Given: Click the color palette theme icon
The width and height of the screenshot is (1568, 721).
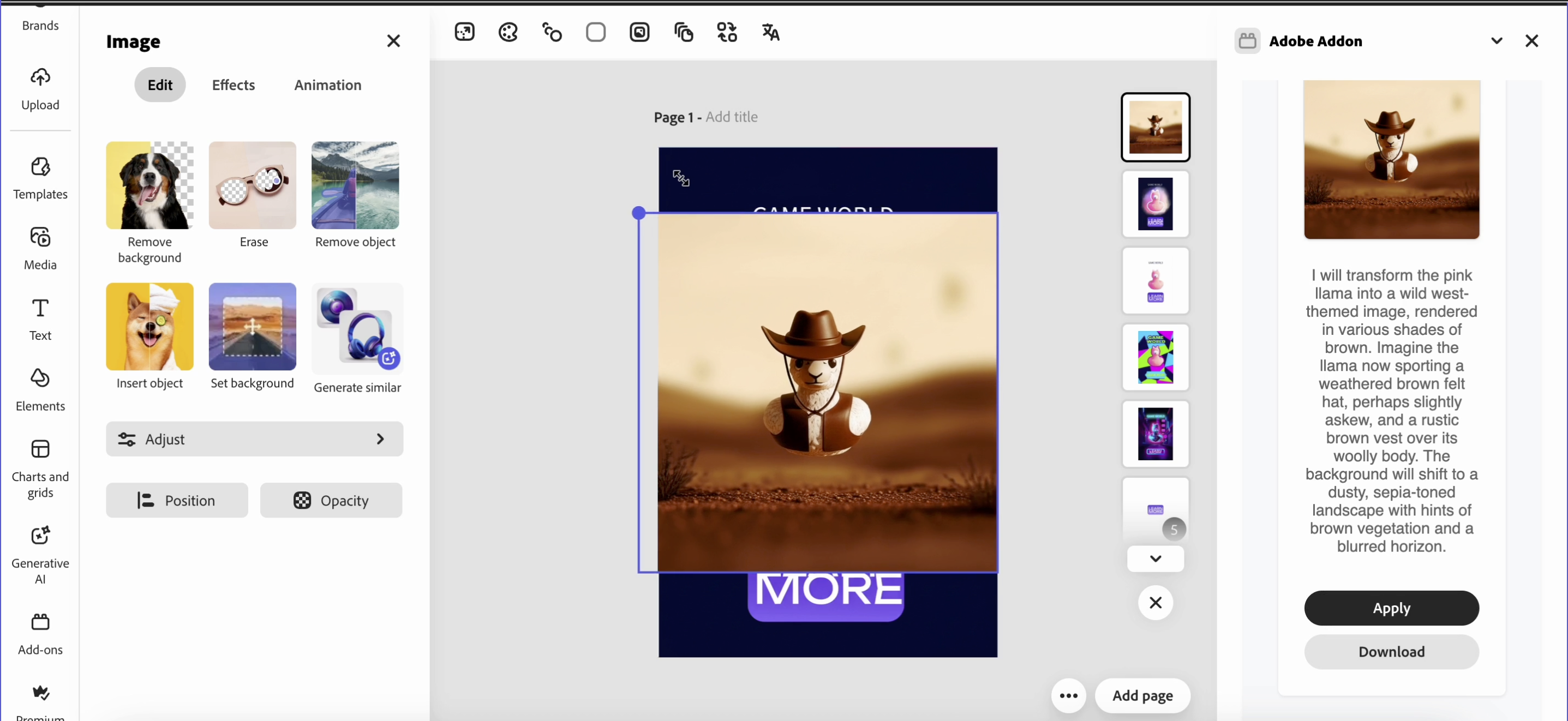Looking at the screenshot, I should (x=507, y=32).
